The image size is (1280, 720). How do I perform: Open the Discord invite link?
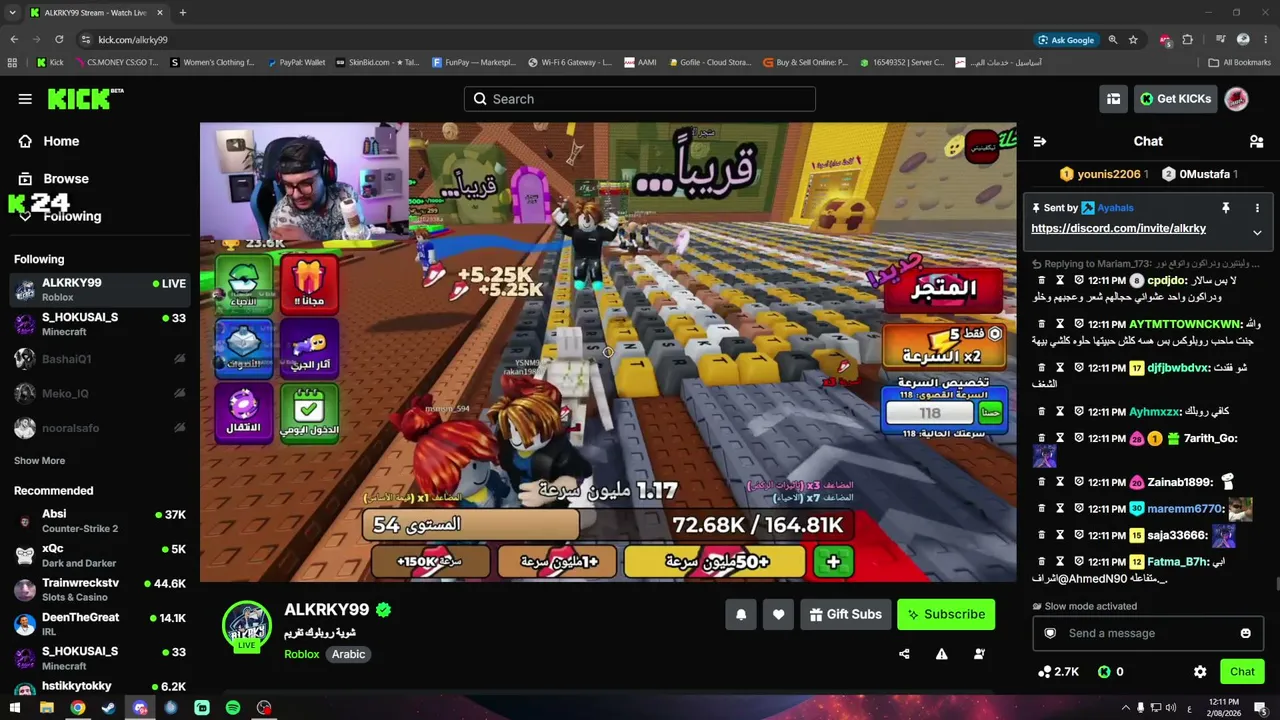[x=1118, y=228]
